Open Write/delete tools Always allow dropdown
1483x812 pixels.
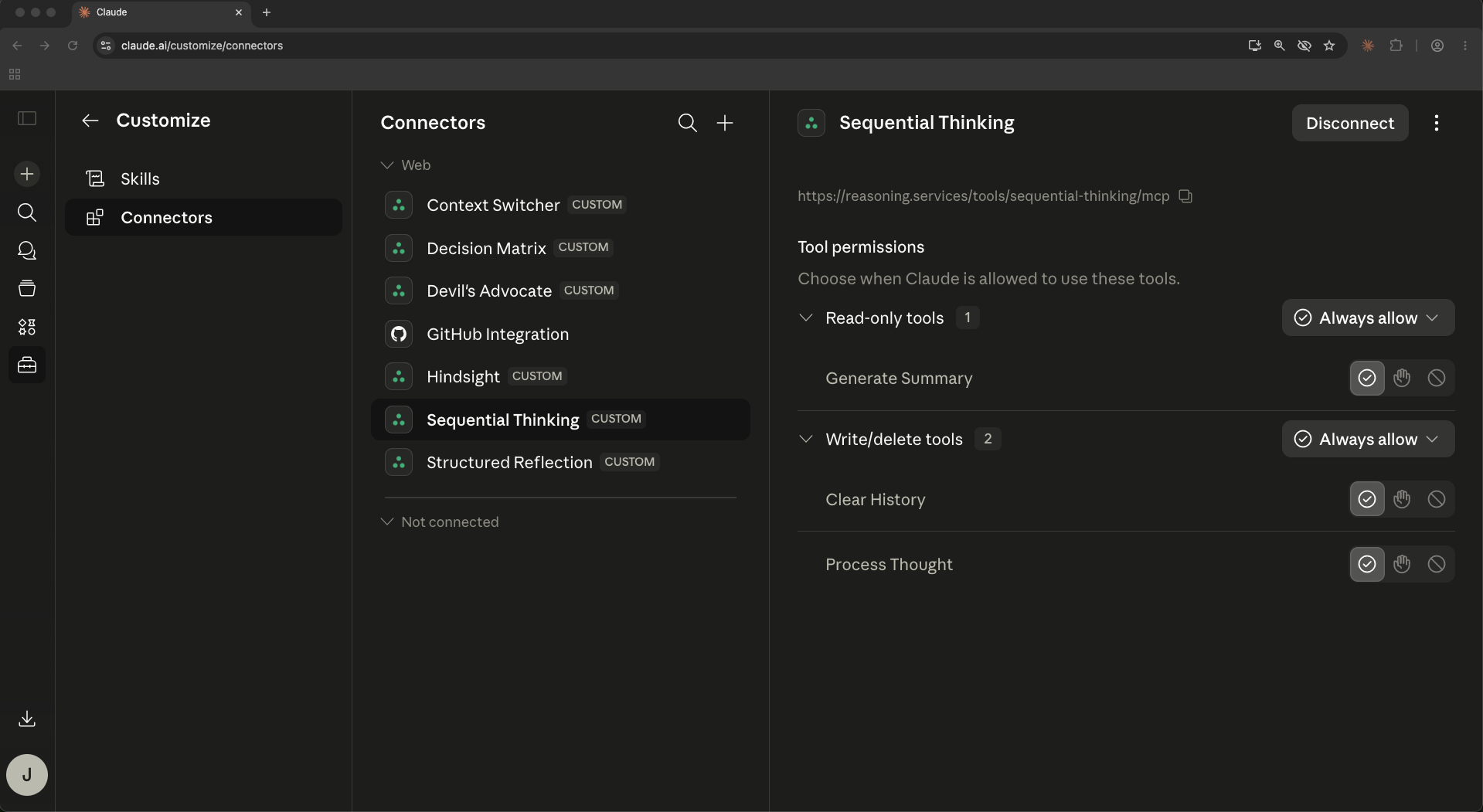pyautogui.click(x=1368, y=439)
